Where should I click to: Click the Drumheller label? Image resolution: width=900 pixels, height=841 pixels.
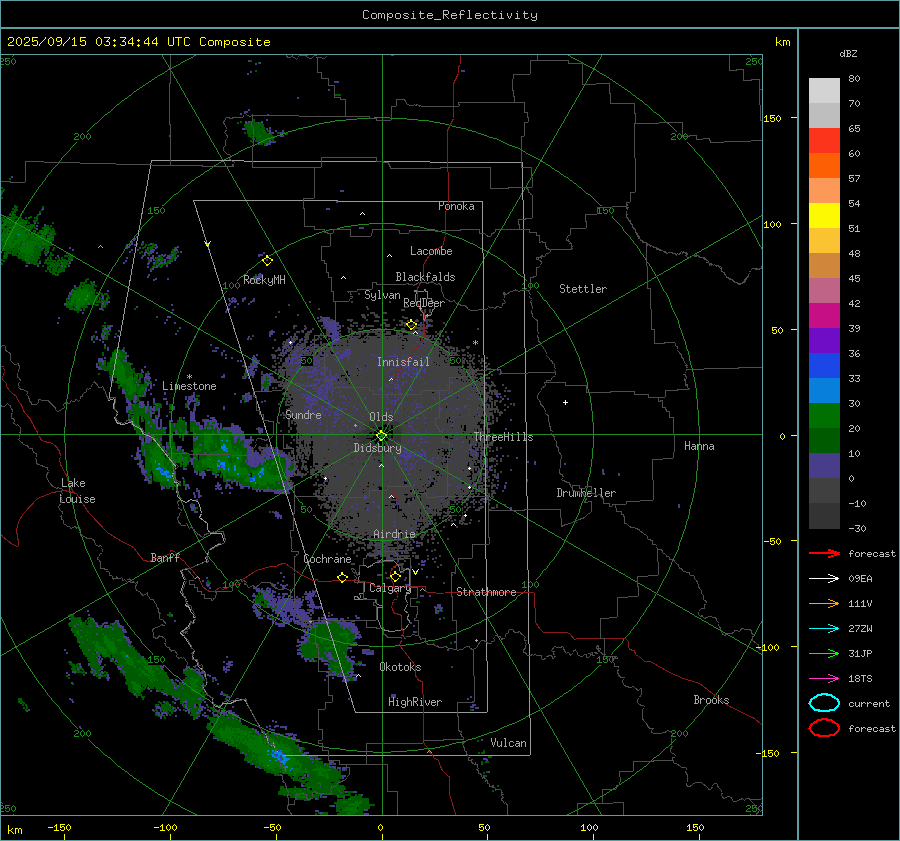[x=586, y=493]
